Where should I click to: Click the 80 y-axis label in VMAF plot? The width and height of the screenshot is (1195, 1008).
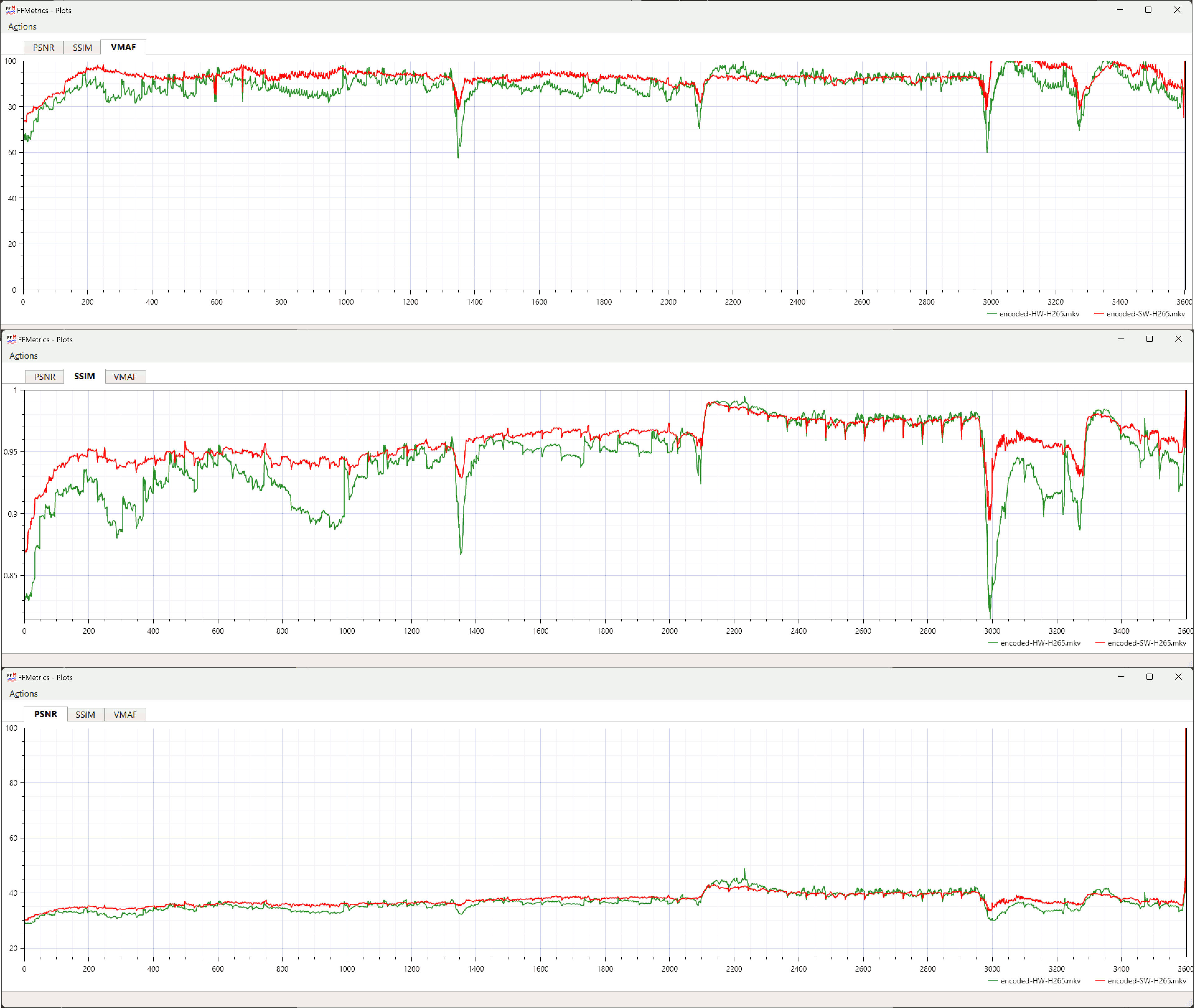click(x=12, y=107)
